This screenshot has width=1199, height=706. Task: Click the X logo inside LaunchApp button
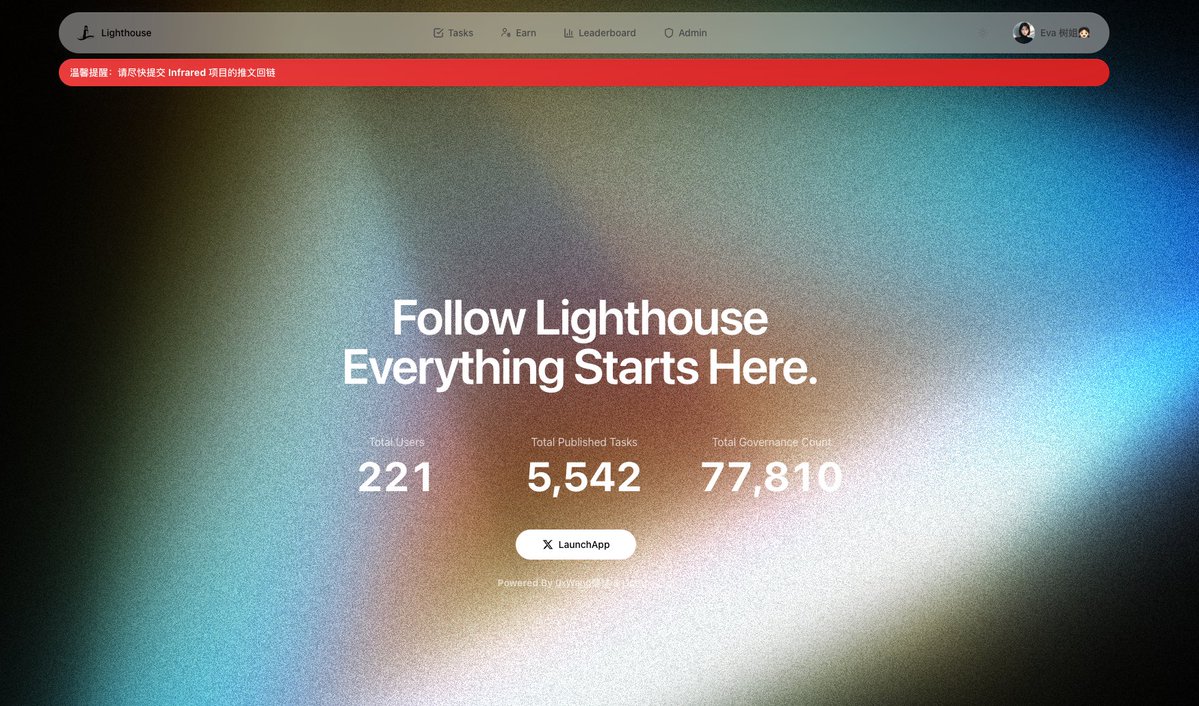click(x=548, y=545)
